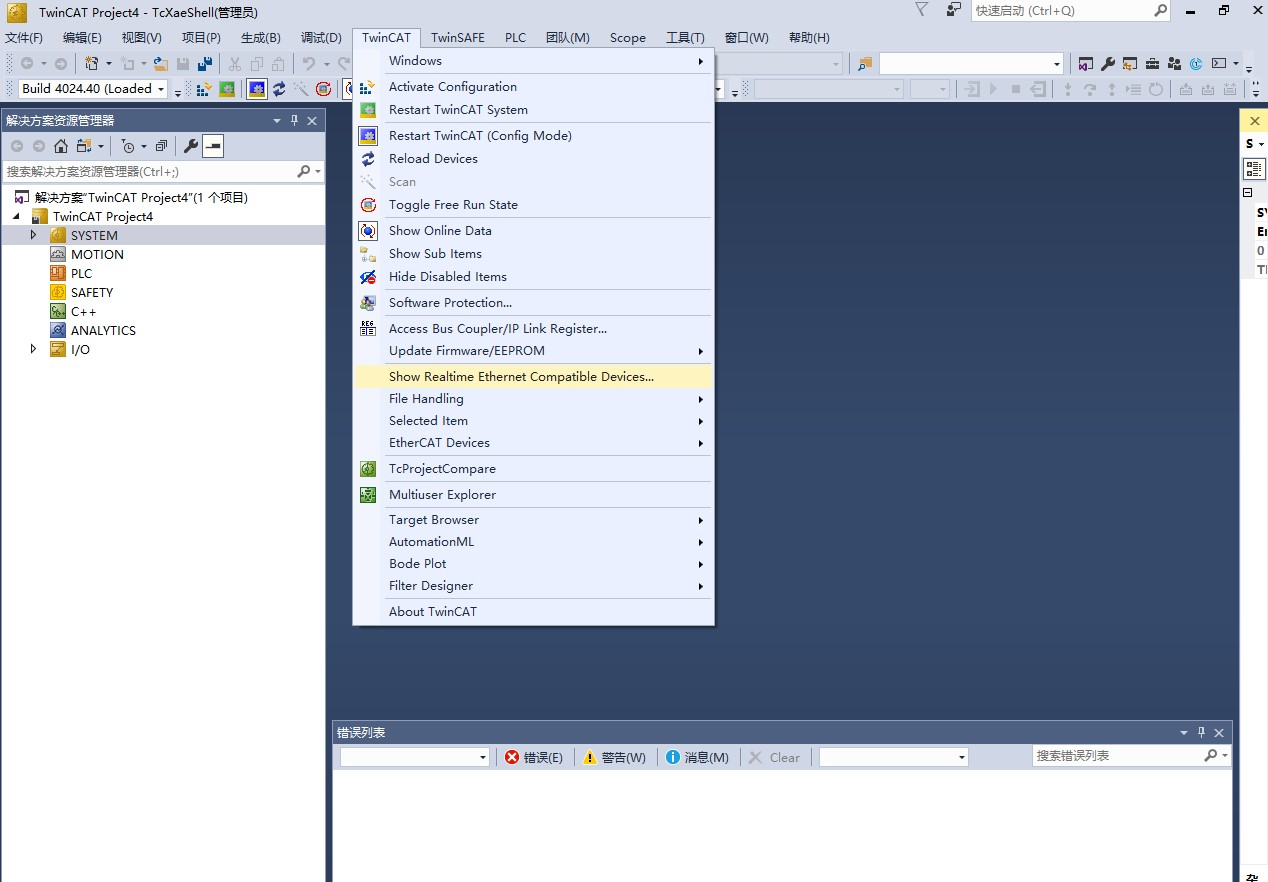Collapse TwinCAT Project4 tree node
The image size is (1268, 882).
click(x=16, y=216)
